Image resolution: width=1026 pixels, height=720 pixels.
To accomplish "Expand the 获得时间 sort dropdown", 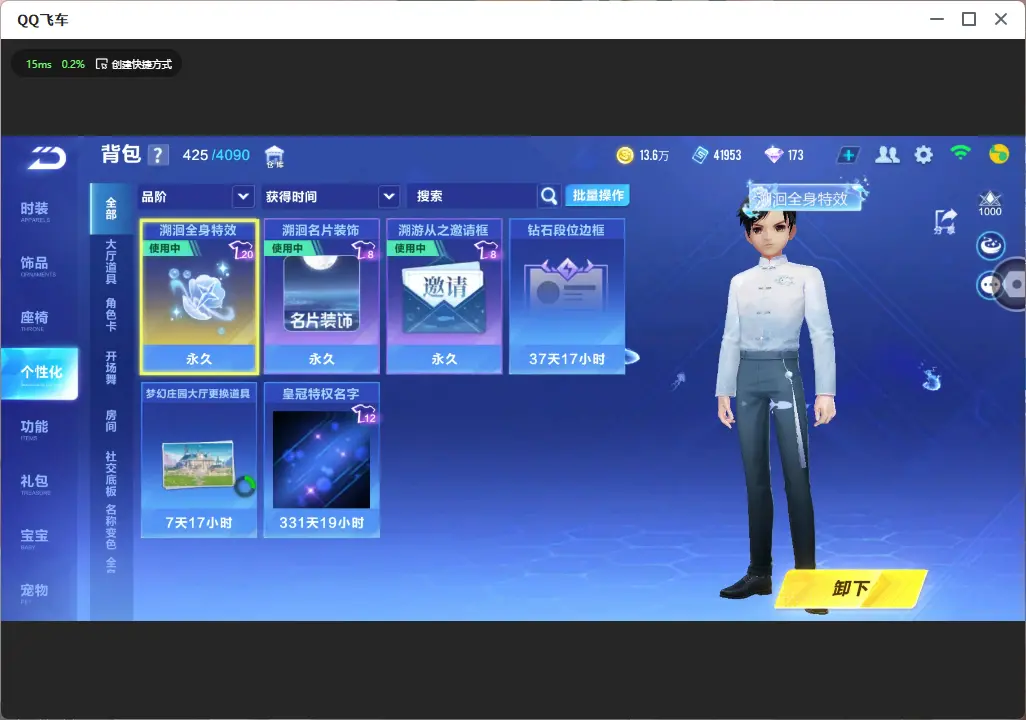I will (x=389, y=196).
